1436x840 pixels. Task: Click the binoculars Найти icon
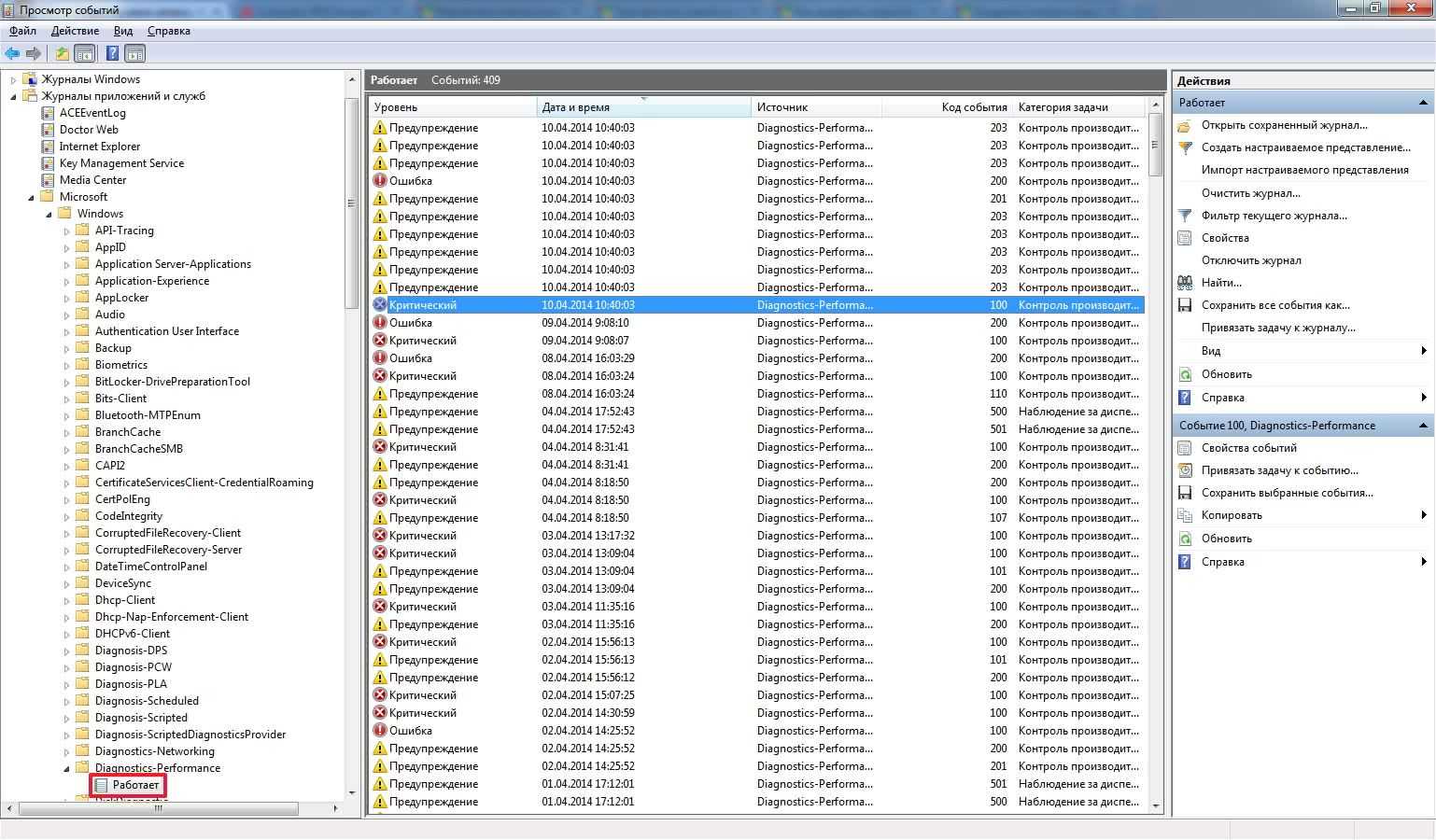[x=1185, y=283]
